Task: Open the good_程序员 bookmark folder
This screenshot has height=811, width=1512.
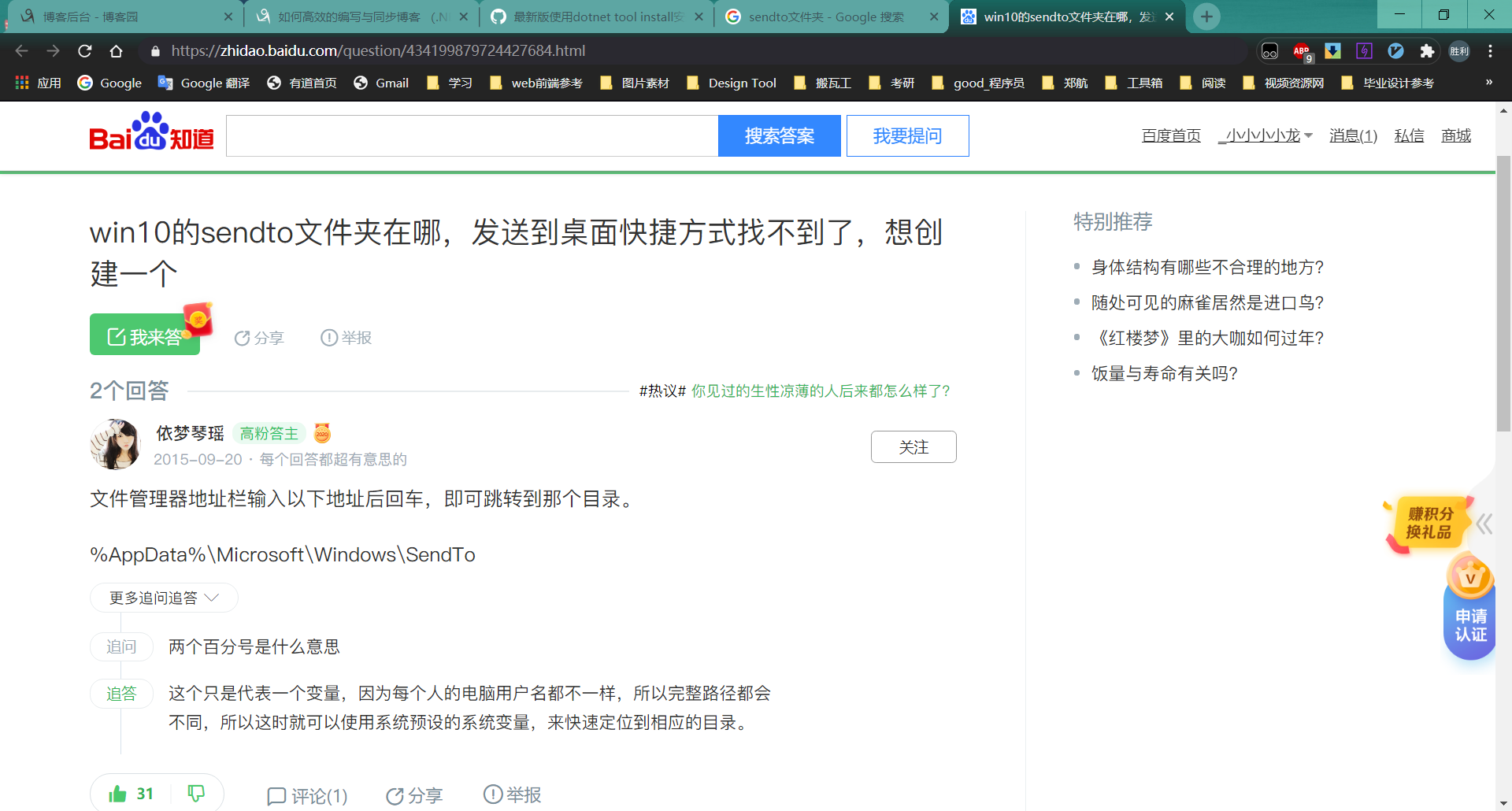Action: [978, 83]
